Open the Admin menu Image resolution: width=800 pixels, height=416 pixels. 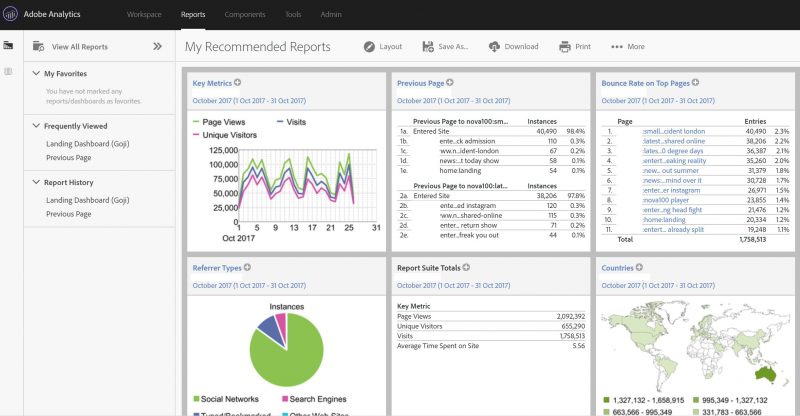coord(331,14)
